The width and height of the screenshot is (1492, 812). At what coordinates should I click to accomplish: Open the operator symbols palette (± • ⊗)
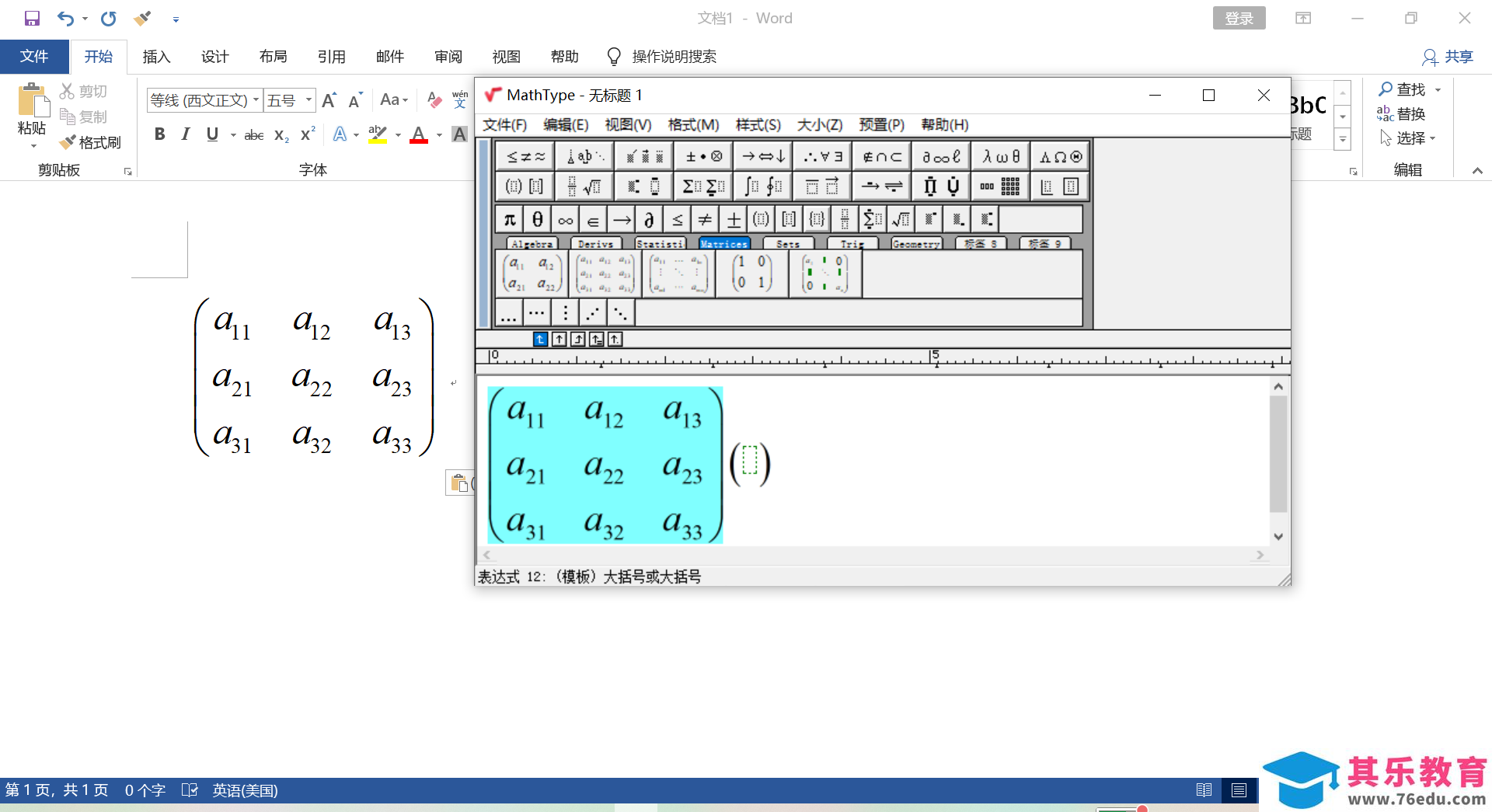tap(703, 156)
